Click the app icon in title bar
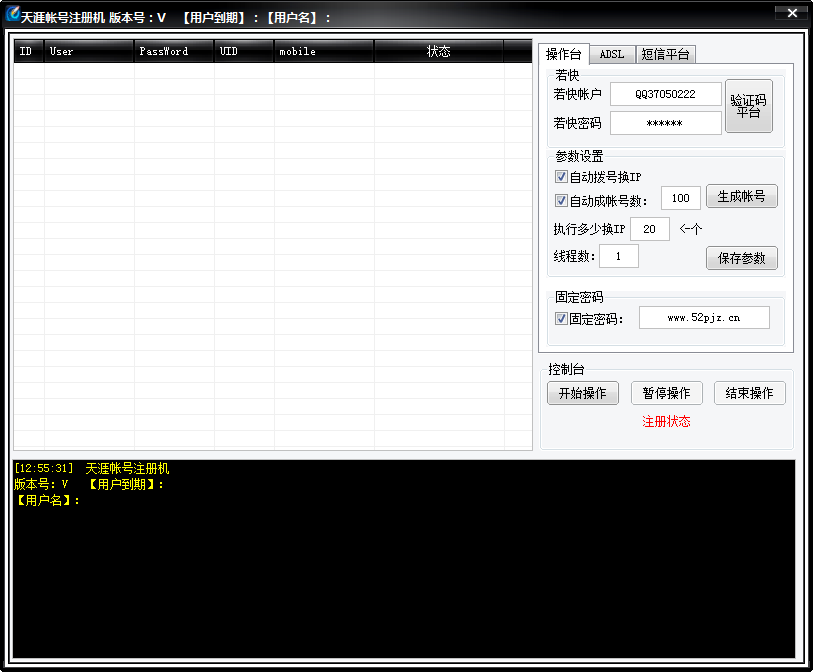This screenshot has height=672, width=813. (x=12, y=16)
